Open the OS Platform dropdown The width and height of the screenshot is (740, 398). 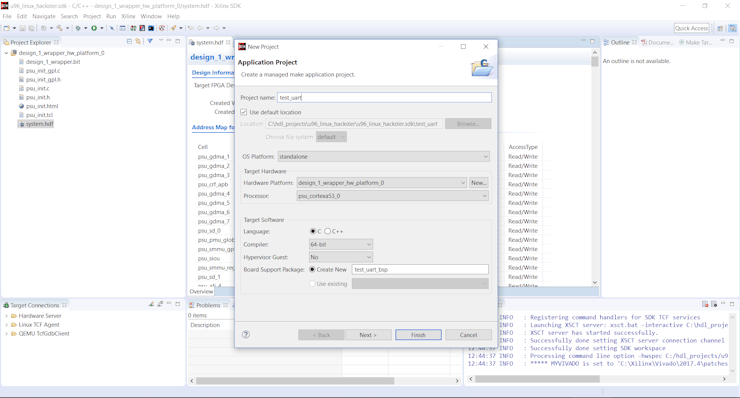coord(384,157)
